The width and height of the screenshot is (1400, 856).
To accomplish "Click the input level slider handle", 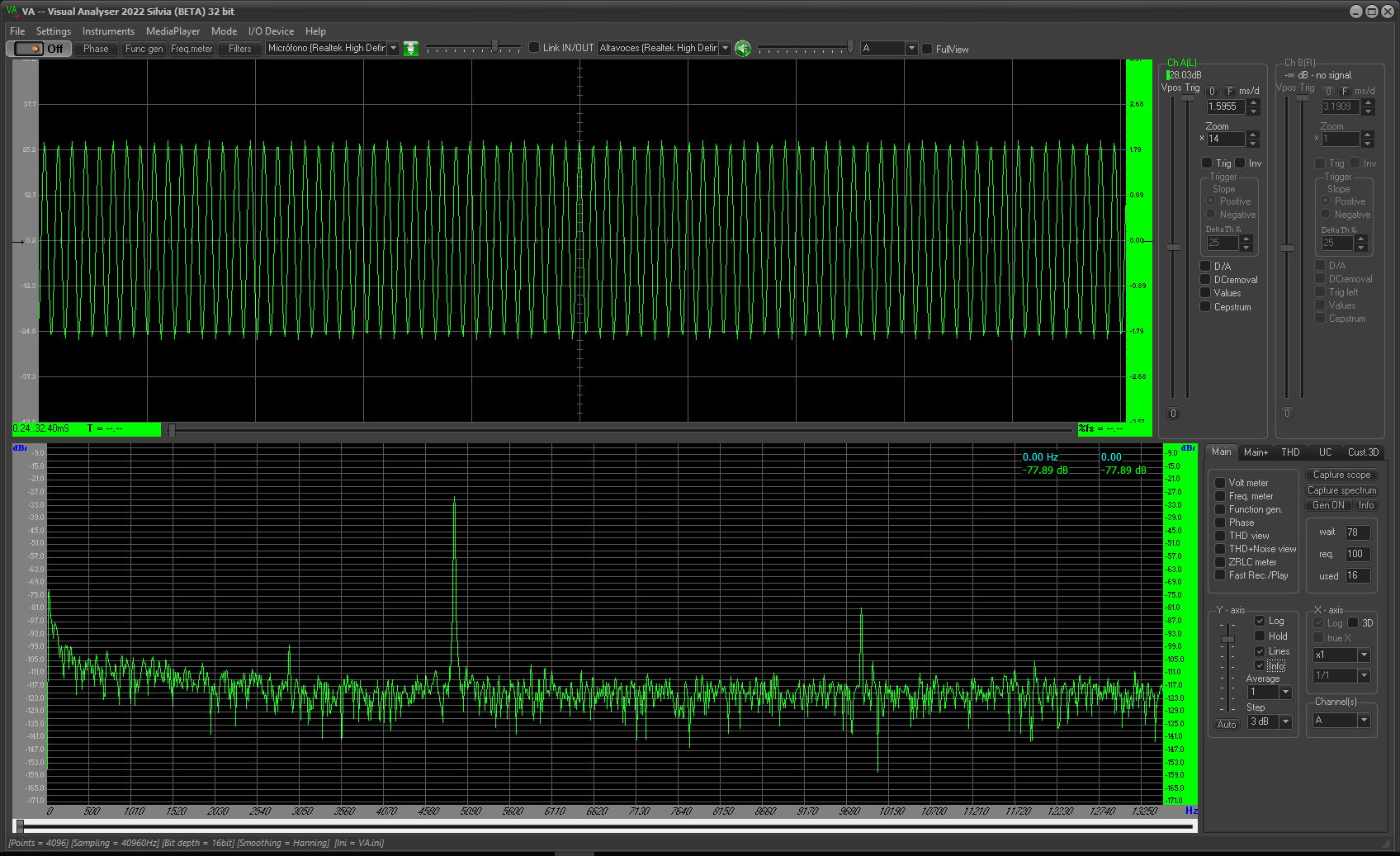I will point(494,46).
